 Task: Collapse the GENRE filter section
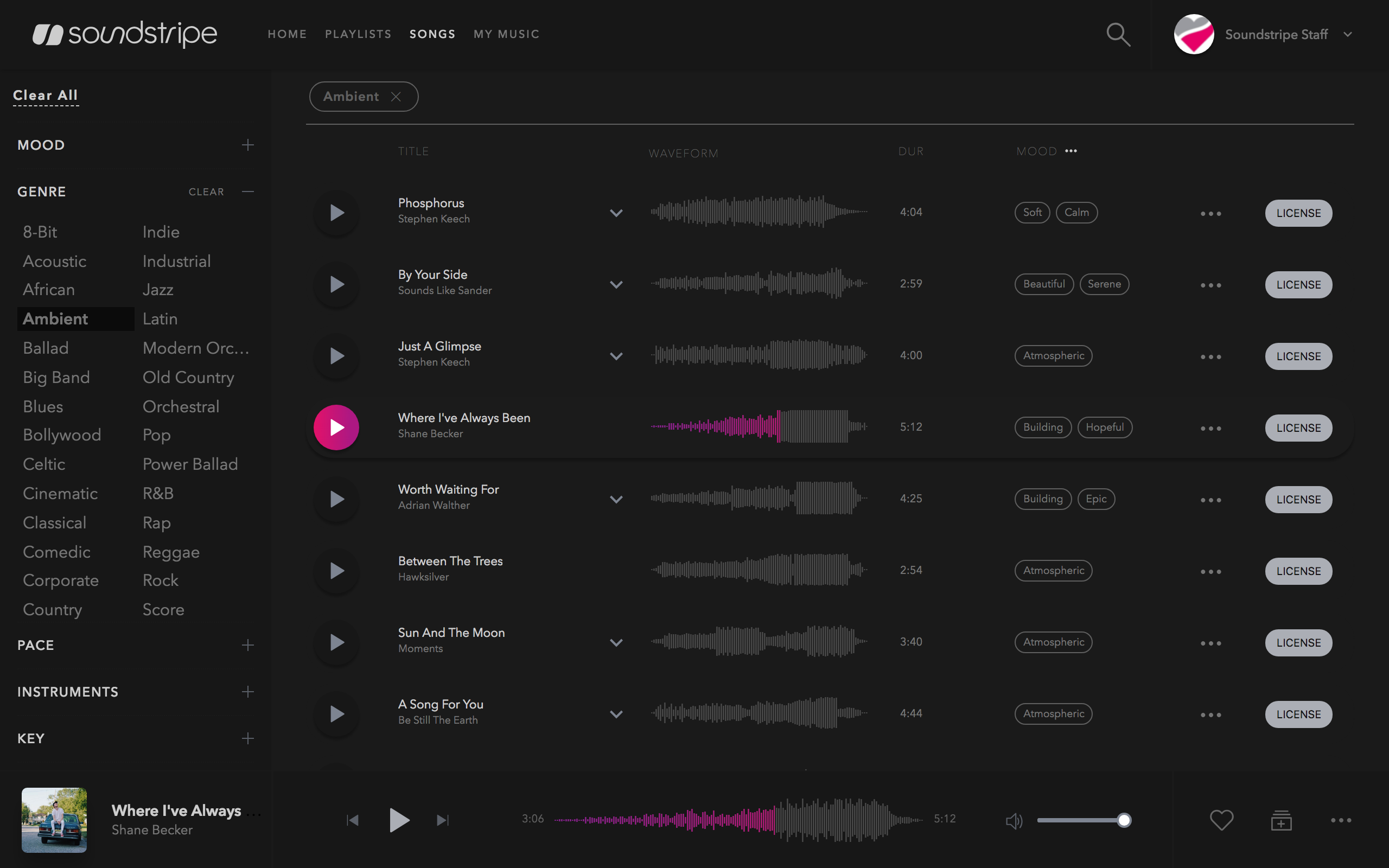[x=247, y=191]
